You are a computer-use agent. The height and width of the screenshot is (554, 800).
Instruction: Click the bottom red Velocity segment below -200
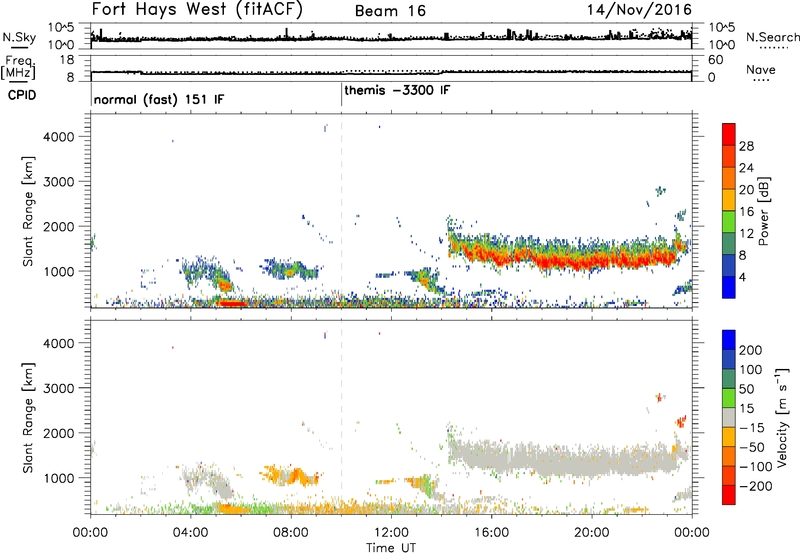click(x=729, y=495)
